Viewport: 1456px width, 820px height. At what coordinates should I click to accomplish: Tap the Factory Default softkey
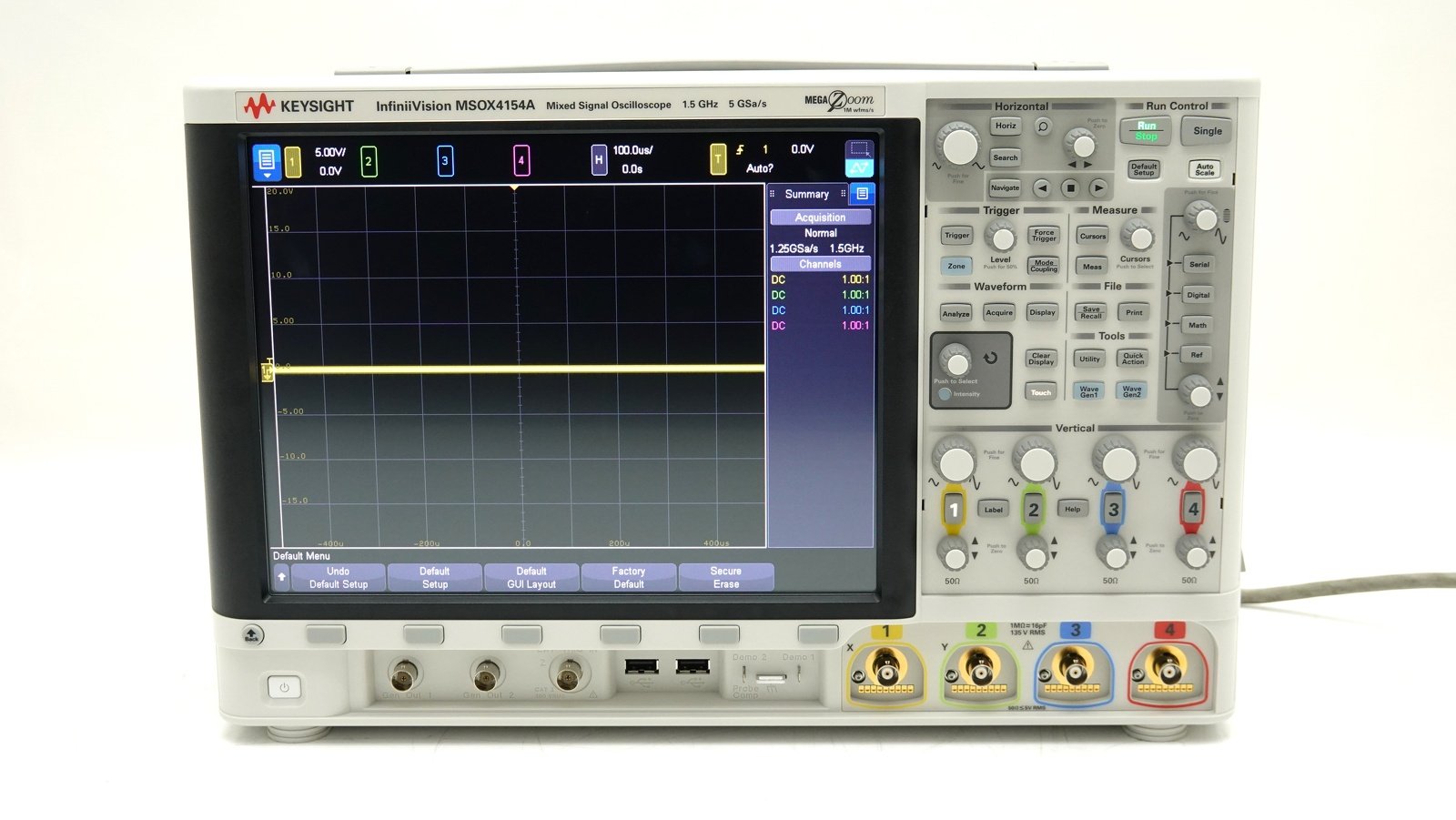point(629,578)
